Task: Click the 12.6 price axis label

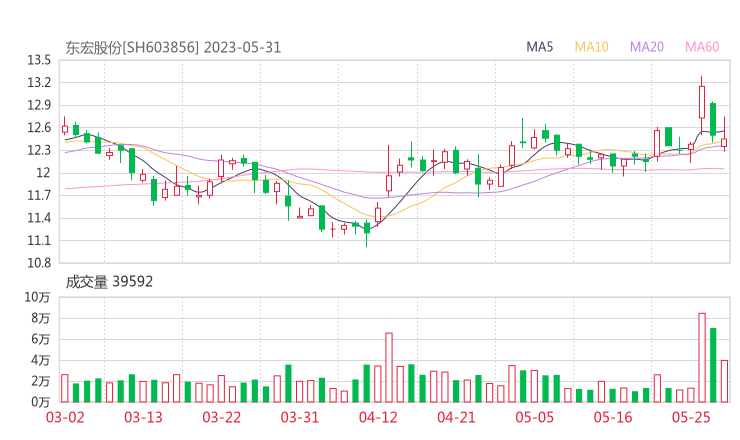Action: [39, 127]
